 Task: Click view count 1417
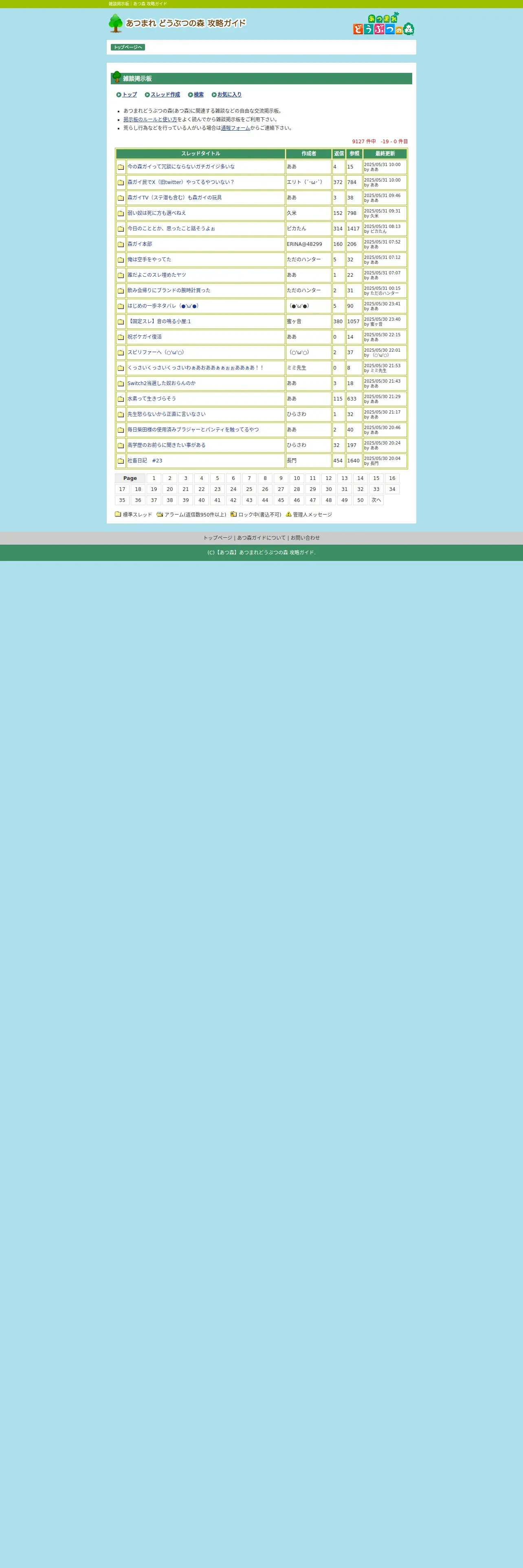(x=354, y=229)
